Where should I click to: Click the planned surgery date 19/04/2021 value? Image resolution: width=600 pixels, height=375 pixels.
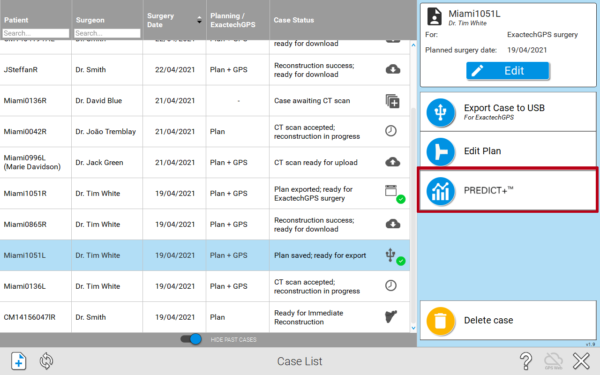pos(527,50)
